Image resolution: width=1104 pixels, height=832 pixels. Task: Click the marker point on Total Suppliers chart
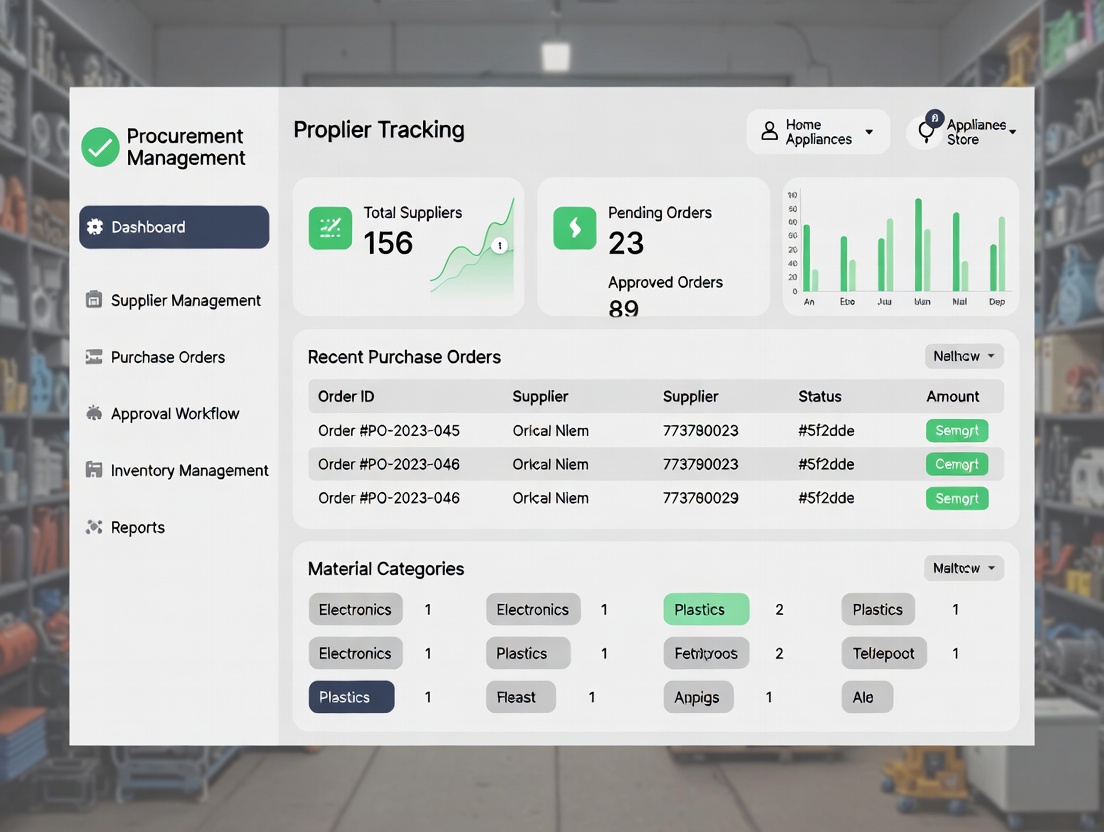pos(500,245)
